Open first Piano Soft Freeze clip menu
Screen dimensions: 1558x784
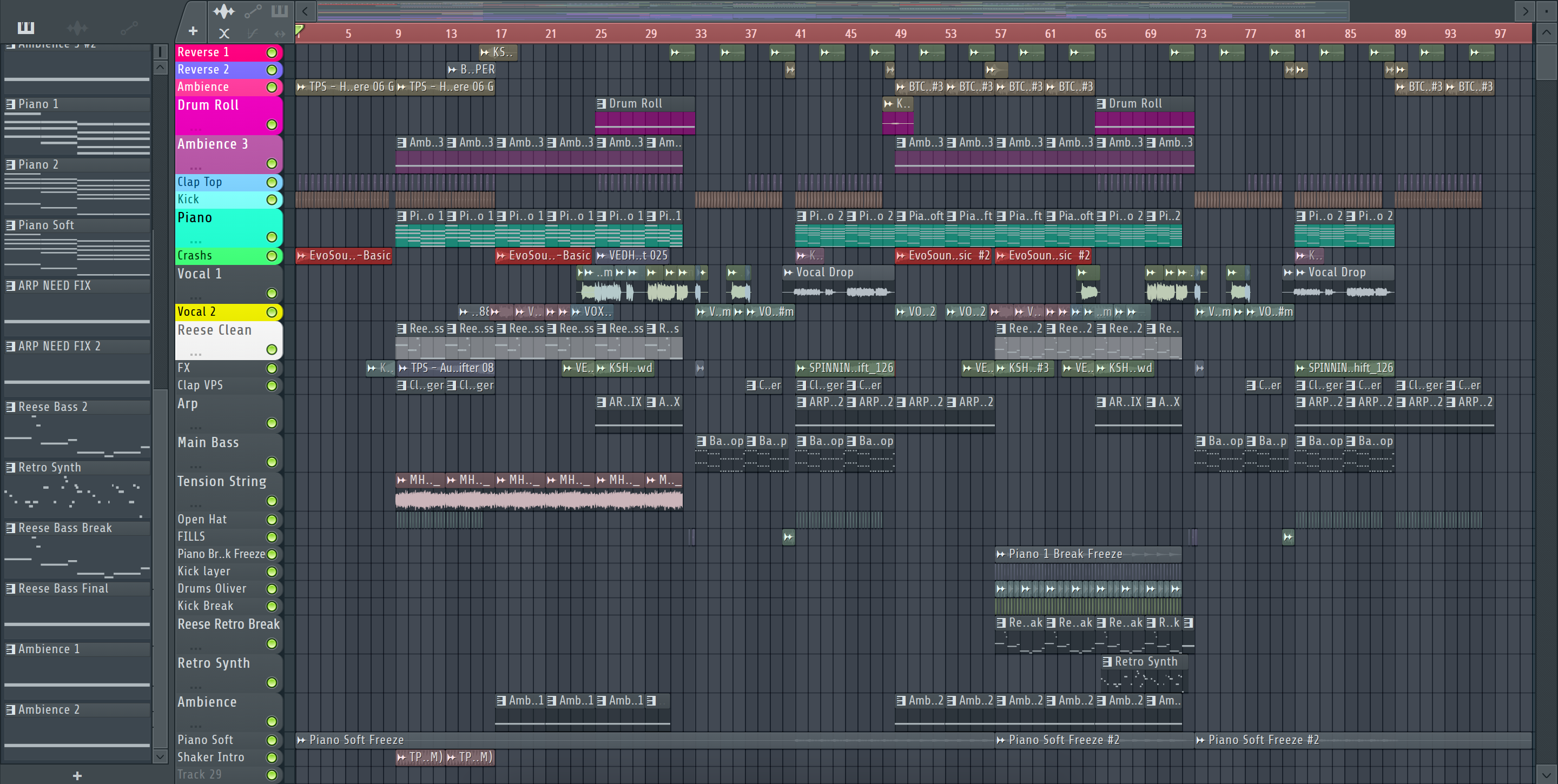tap(301, 740)
